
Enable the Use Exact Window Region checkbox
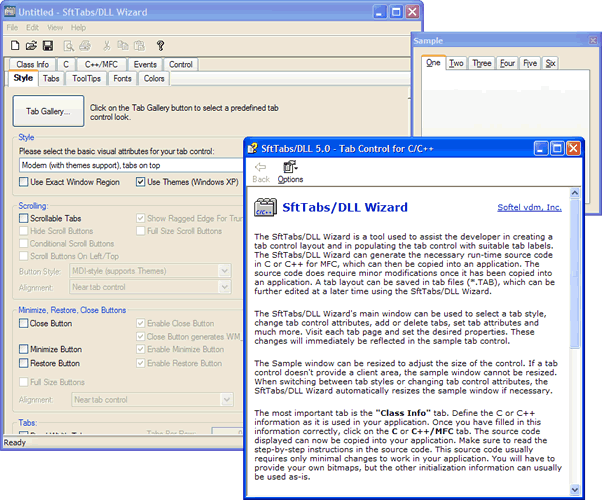[24, 182]
